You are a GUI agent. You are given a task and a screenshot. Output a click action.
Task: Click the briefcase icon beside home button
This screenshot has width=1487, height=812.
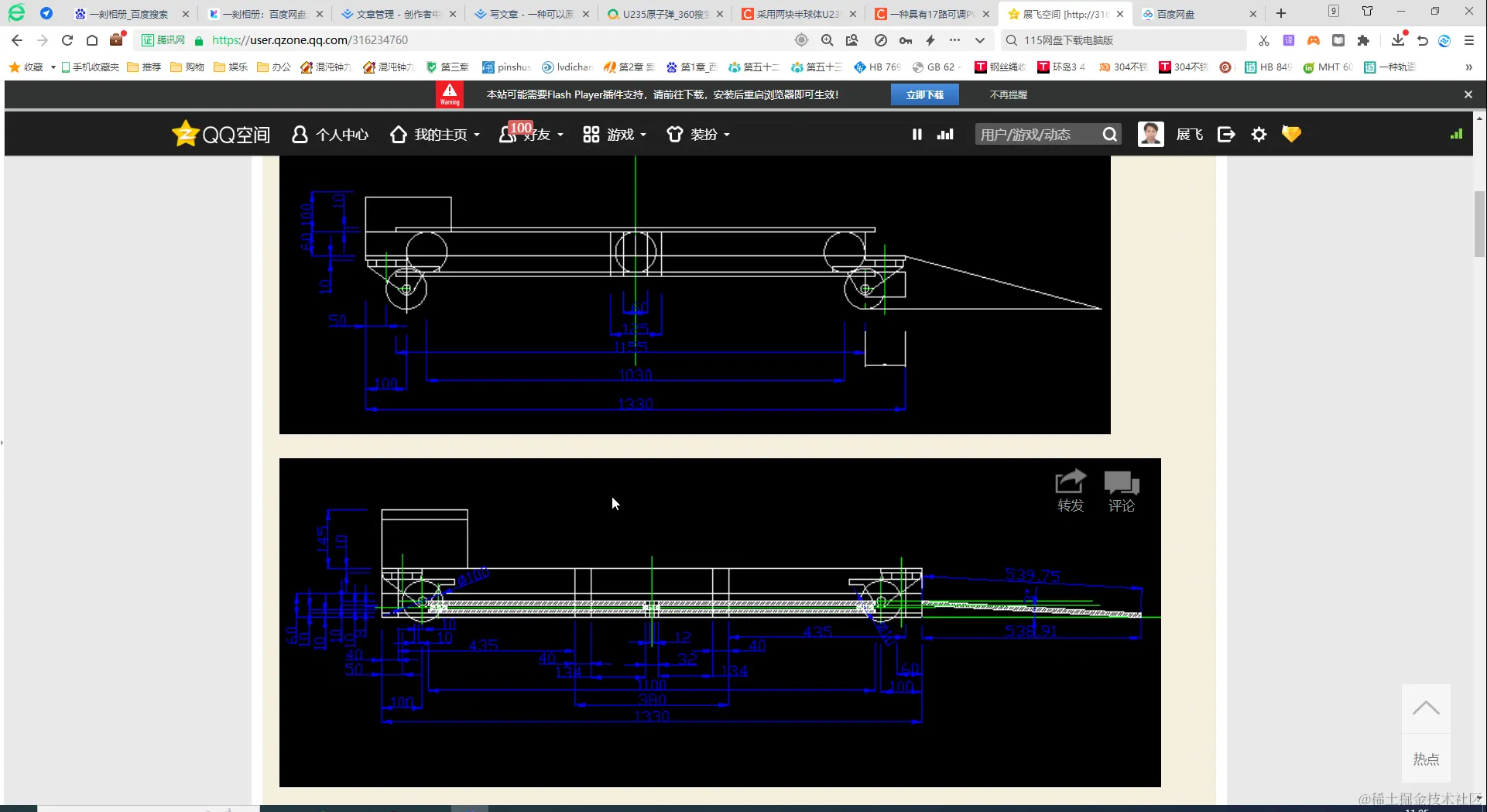117,39
